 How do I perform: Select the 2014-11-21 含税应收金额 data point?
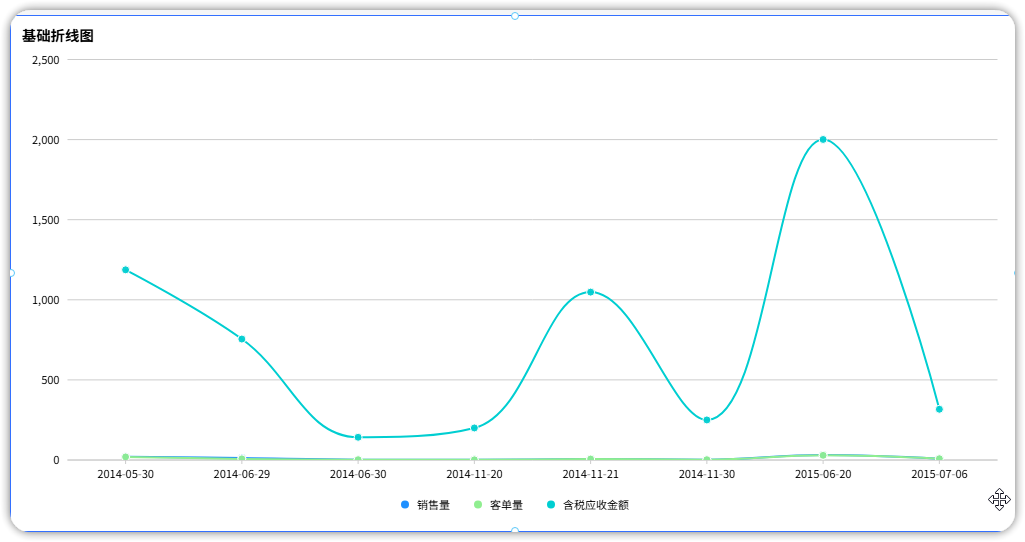(591, 292)
